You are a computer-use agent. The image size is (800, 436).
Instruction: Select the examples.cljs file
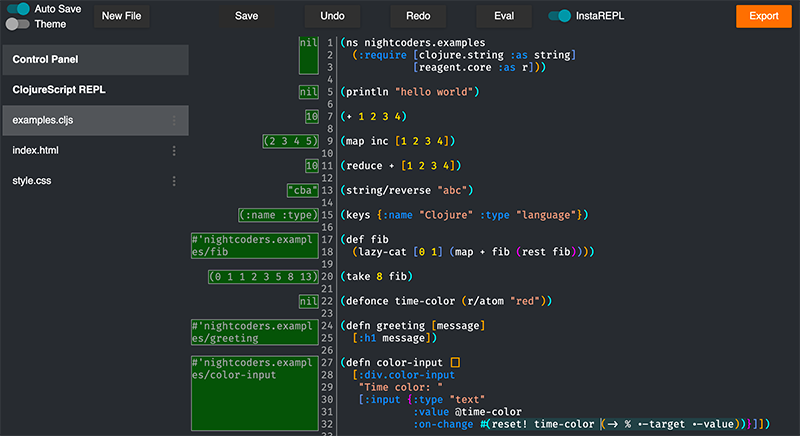[95, 120]
